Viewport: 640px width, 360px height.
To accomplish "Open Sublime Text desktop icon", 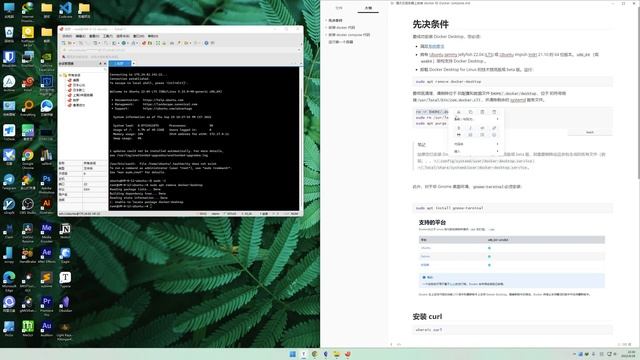I will coord(47,280).
